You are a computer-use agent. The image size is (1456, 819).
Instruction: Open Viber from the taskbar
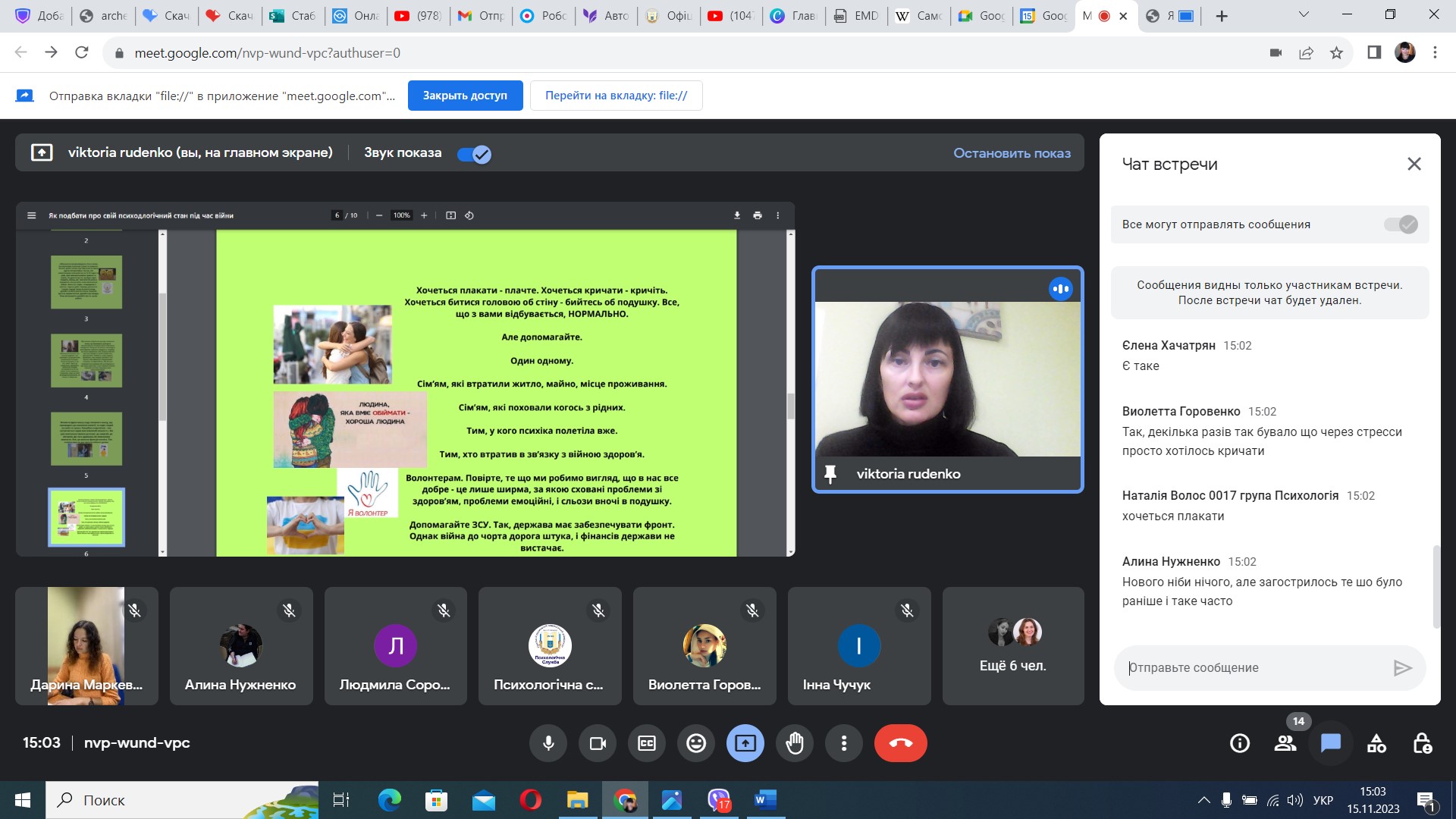(718, 800)
